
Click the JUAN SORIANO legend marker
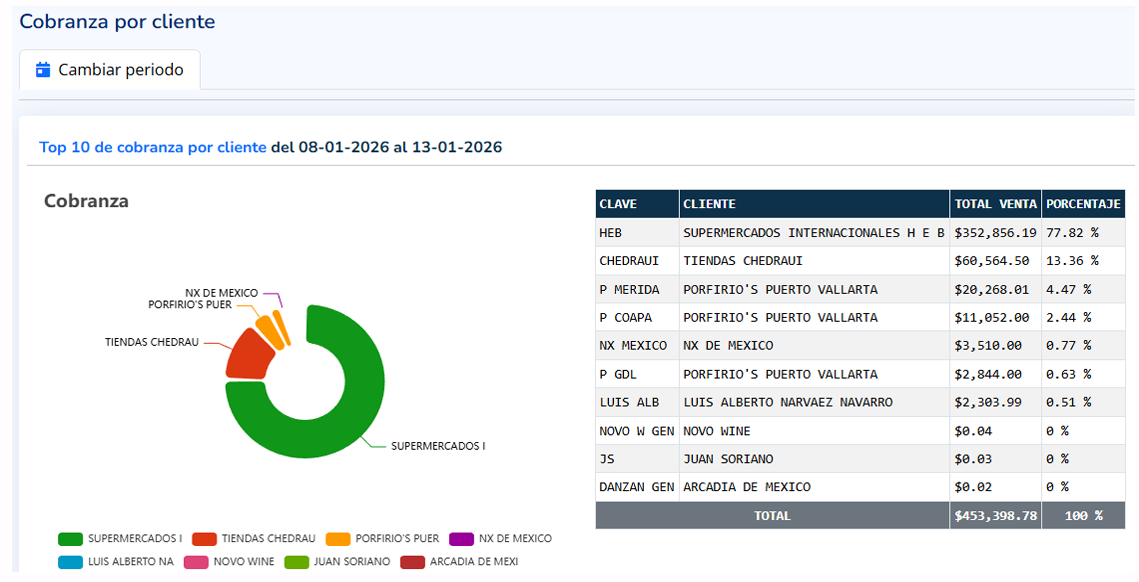pyautogui.click(x=297, y=562)
